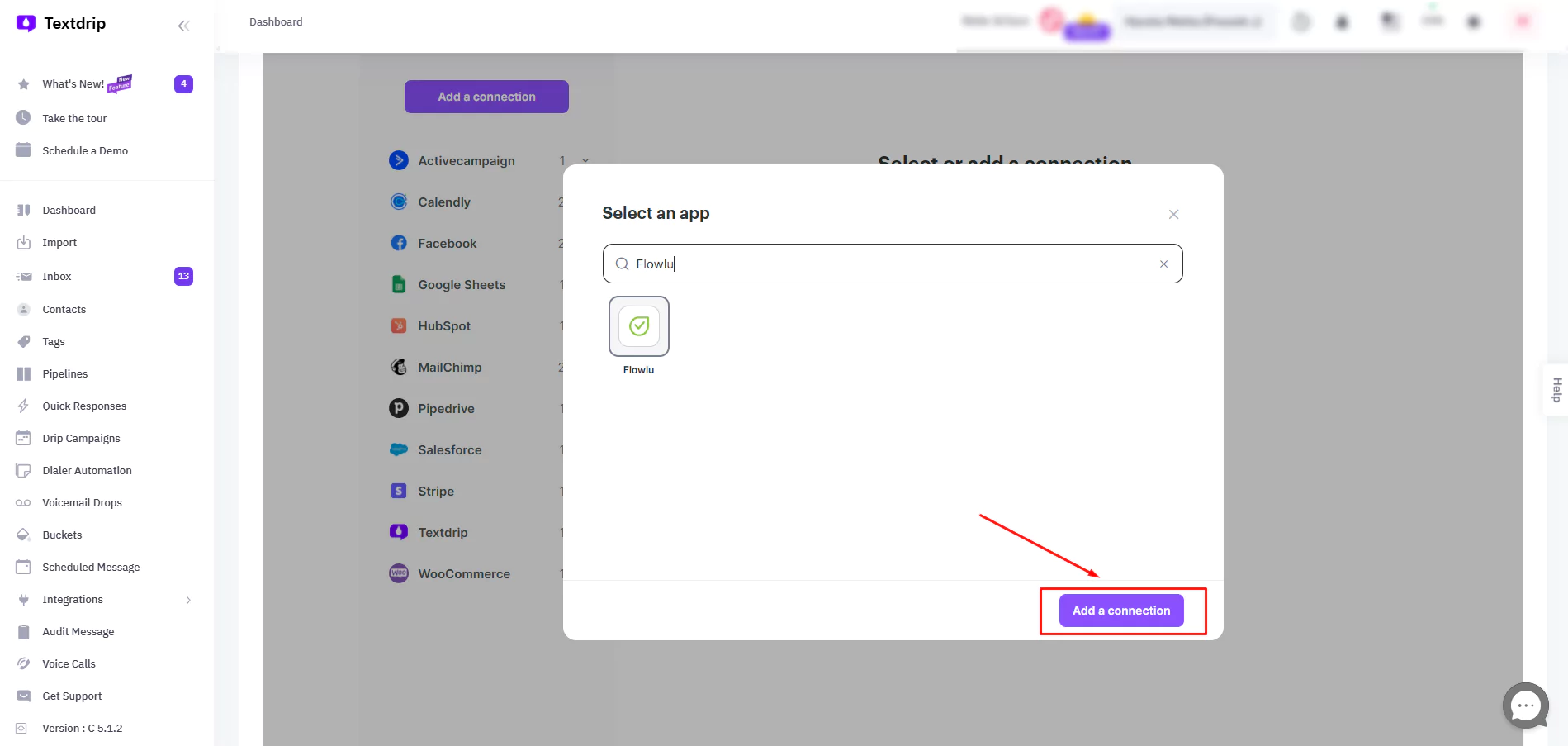Go to Dashboard in sidebar
The image size is (1568, 746).
pyautogui.click(x=69, y=210)
